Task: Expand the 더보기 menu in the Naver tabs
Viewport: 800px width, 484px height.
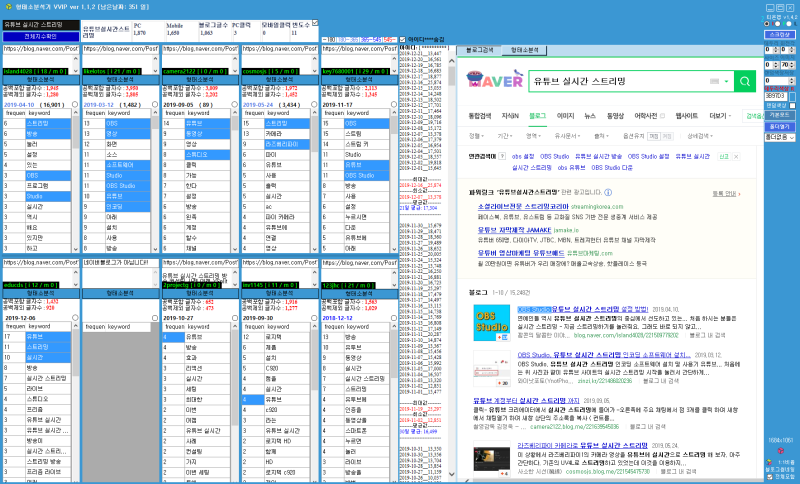Action: pyautogui.click(x=720, y=116)
